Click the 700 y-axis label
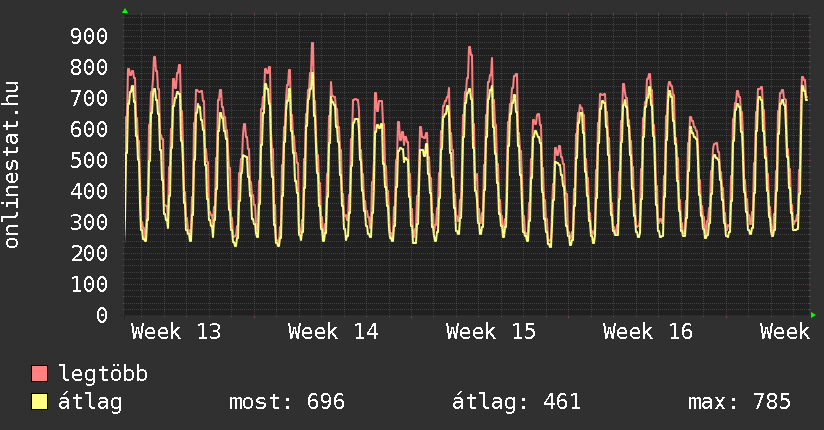The height and width of the screenshot is (430, 824). 88,99
